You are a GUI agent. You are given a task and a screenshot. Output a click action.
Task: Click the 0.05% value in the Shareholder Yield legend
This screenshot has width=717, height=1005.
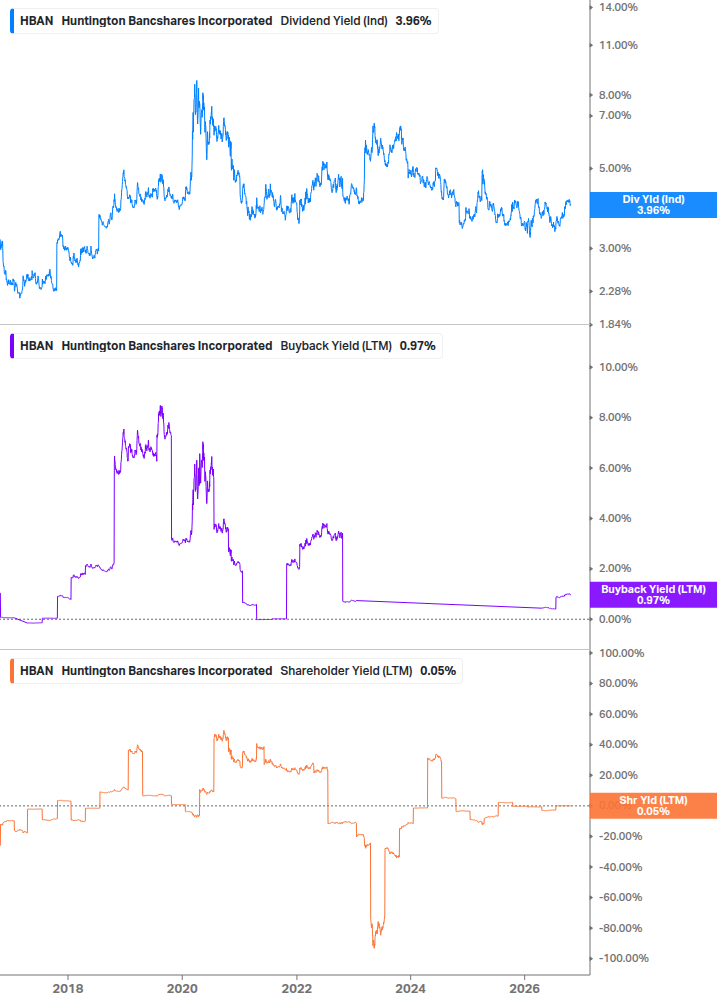(x=438, y=671)
